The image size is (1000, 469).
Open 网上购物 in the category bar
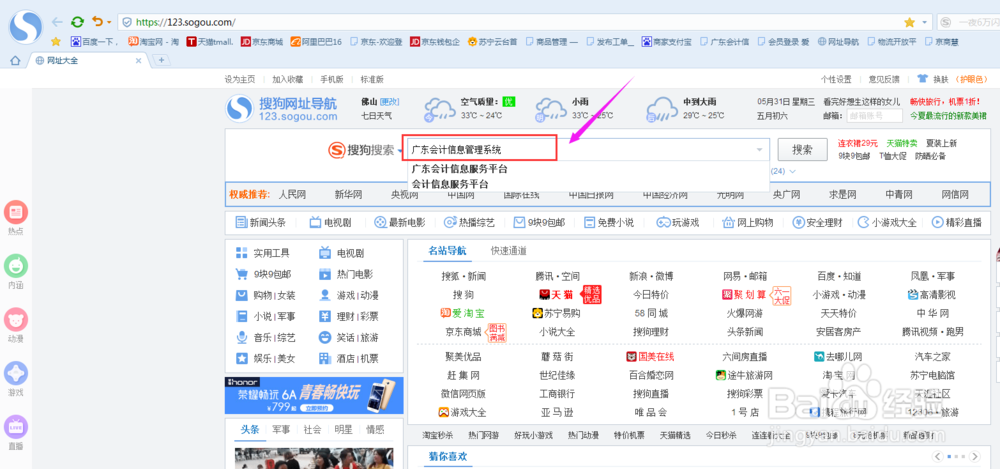tap(747, 223)
